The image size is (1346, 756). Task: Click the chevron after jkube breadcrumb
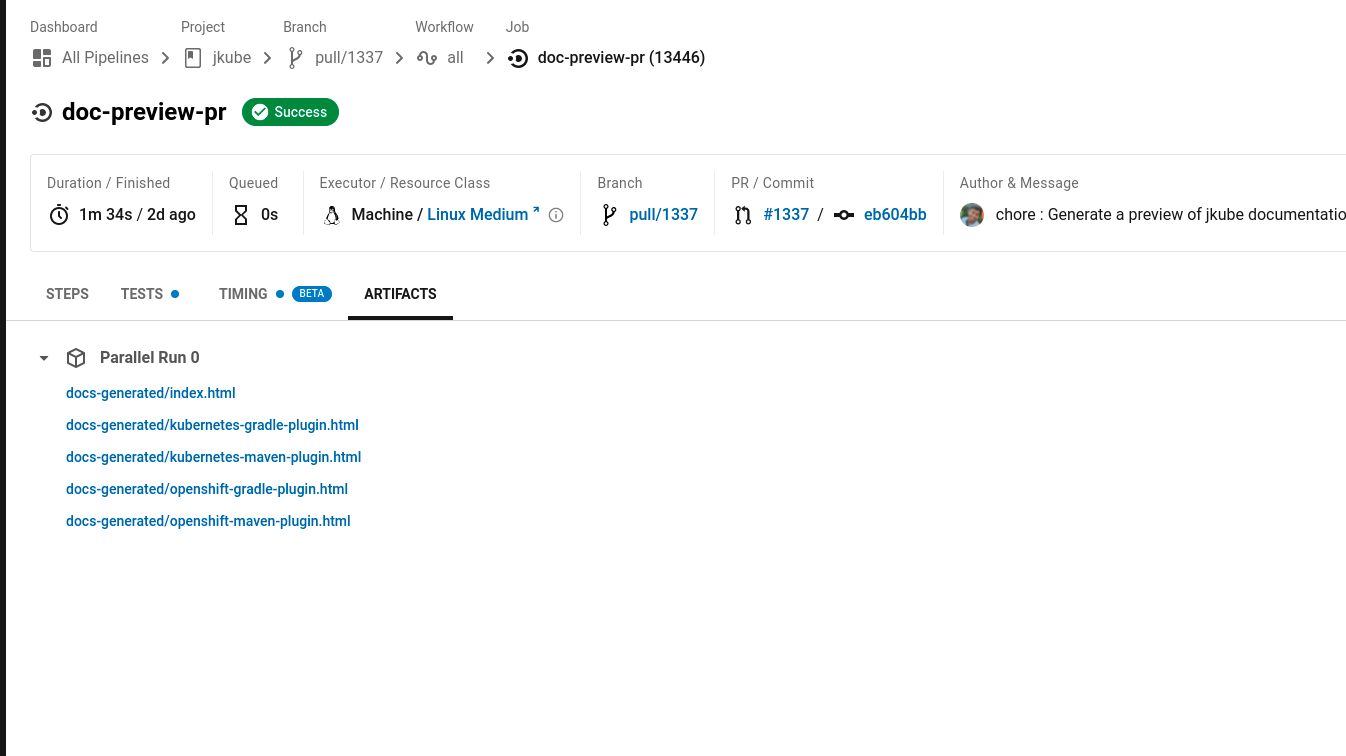267,58
